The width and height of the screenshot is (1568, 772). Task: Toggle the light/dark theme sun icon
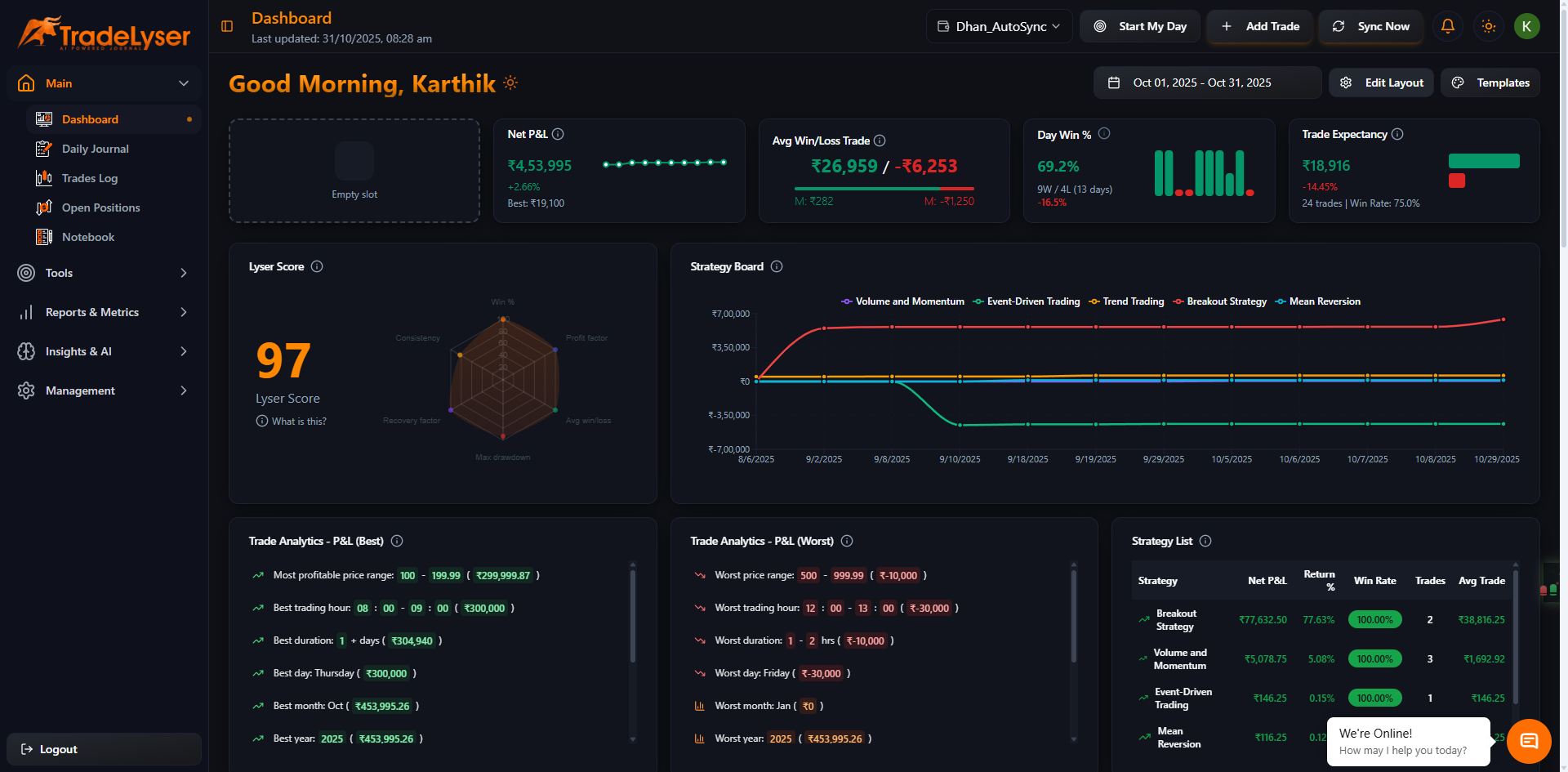pyautogui.click(x=1488, y=26)
